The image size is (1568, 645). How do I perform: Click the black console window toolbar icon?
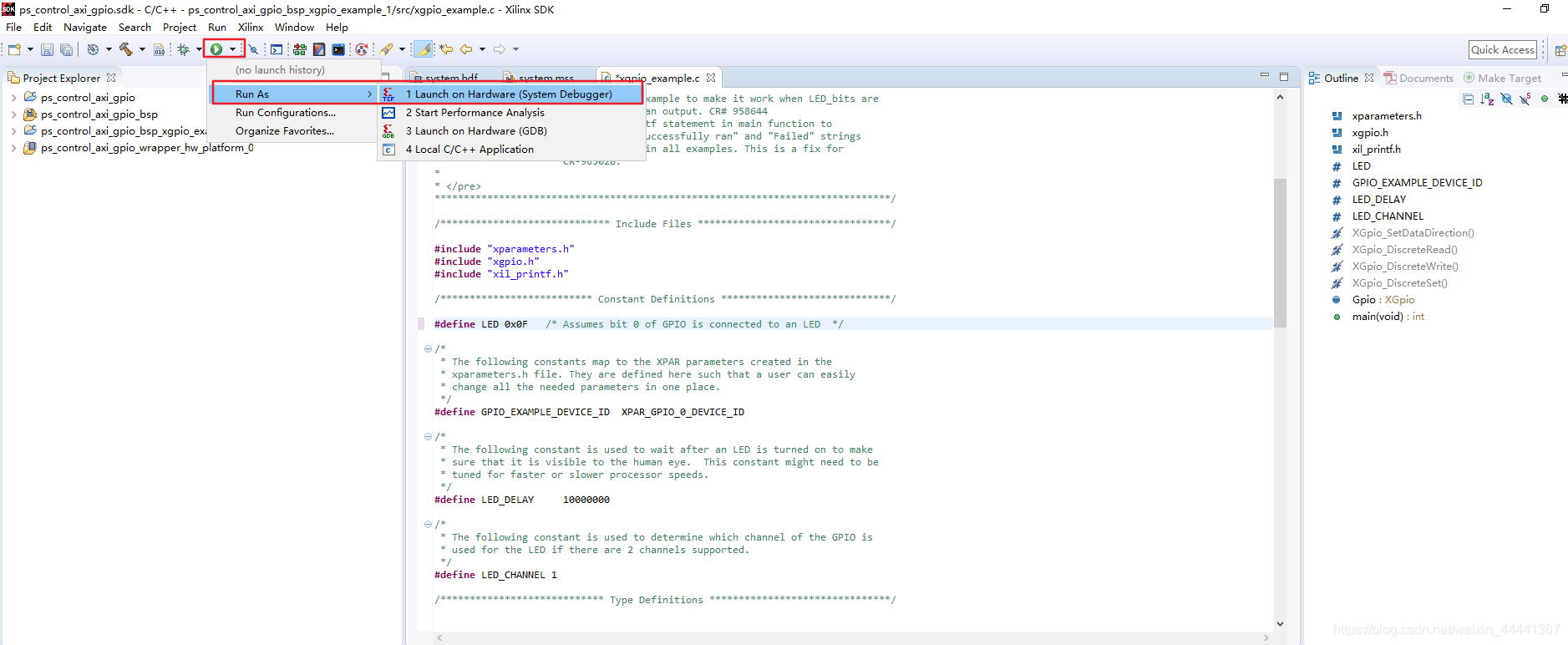coord(338,49)
